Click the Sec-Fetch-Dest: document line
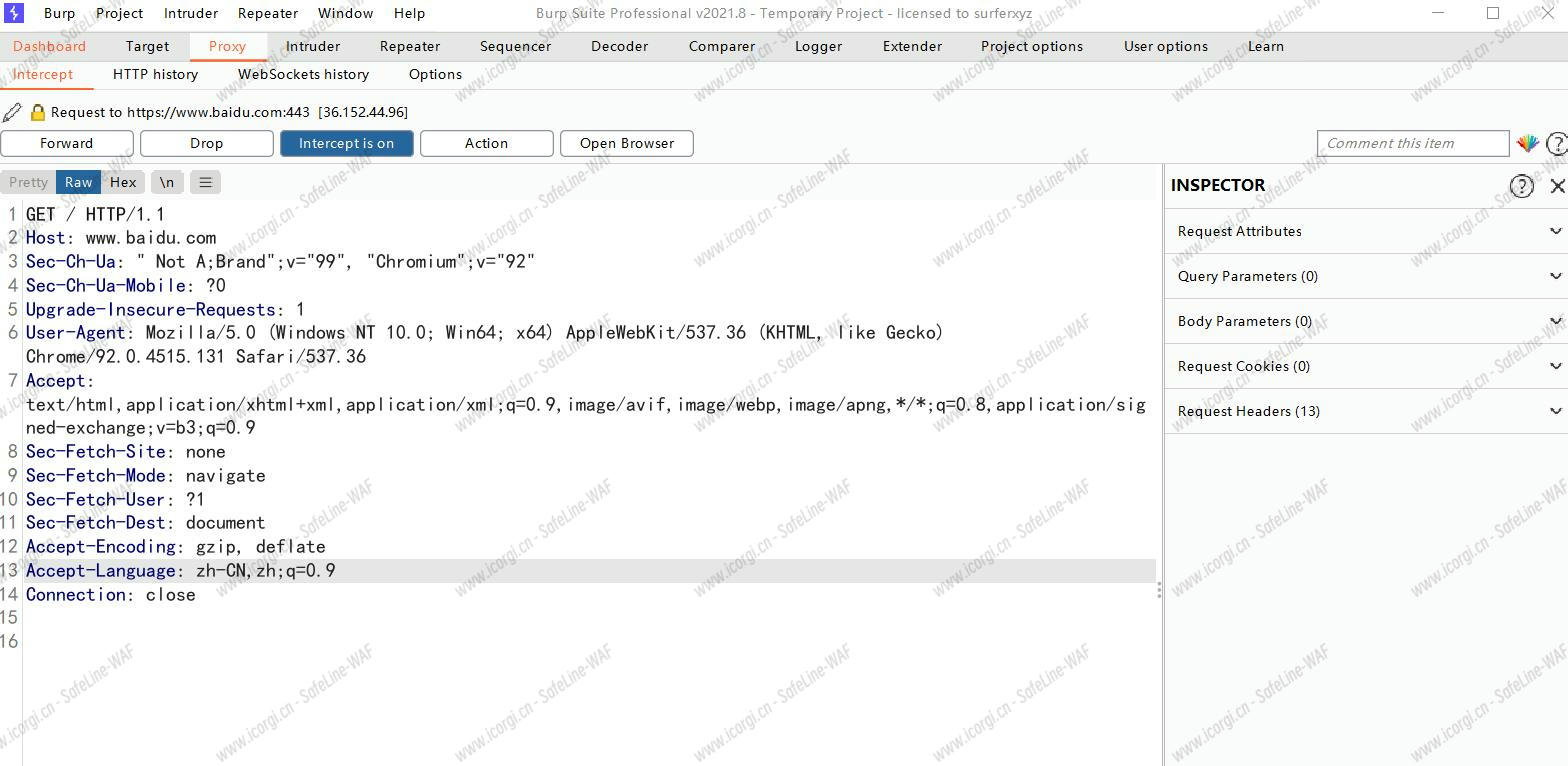The width and height of the screenshot is (1568, 766). [145, 523]
